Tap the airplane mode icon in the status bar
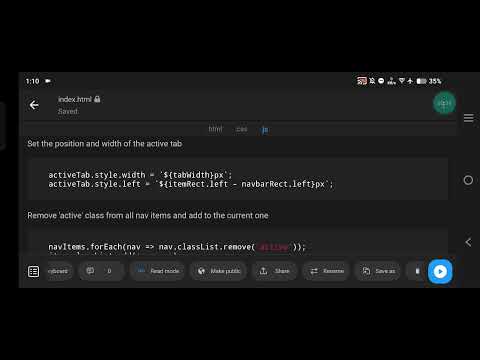This screenshot has height=360, width=480. point(410,81)
